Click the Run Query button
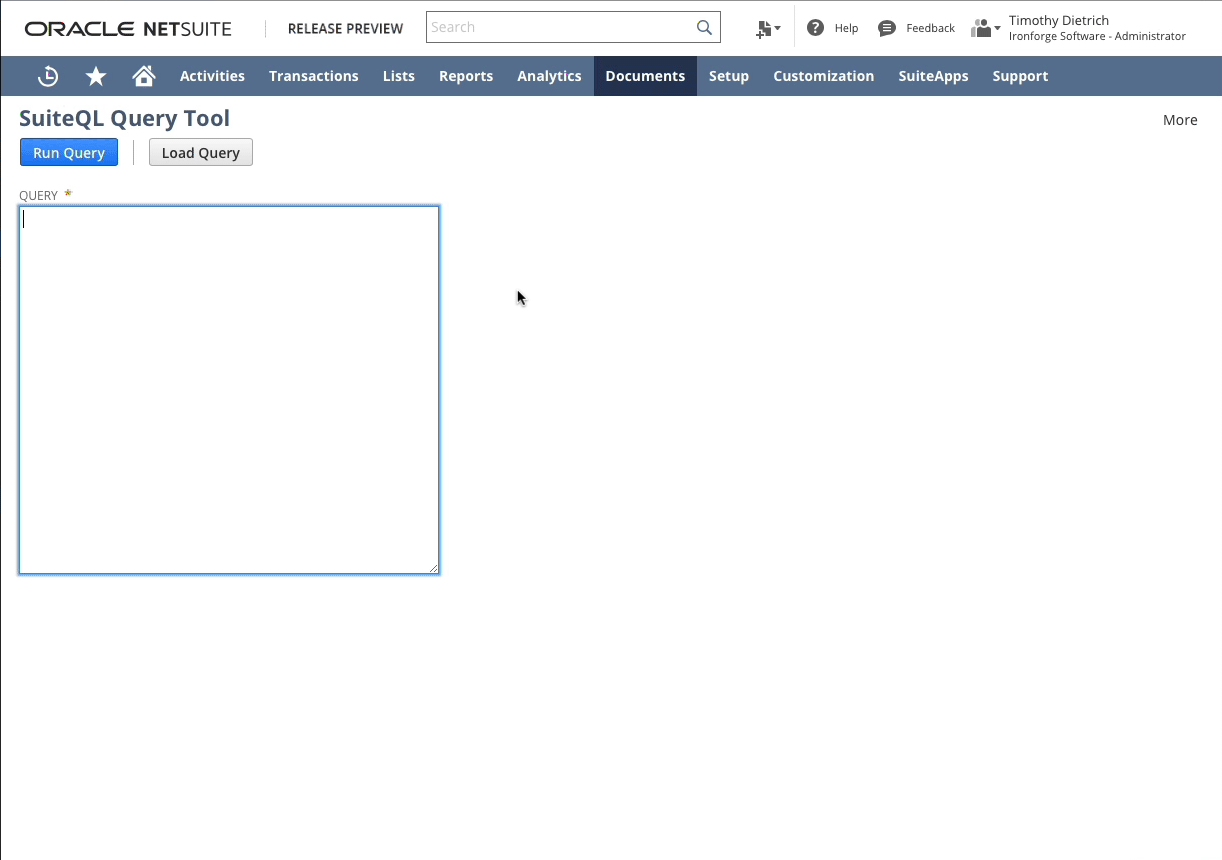 click(x=68, y=152)
